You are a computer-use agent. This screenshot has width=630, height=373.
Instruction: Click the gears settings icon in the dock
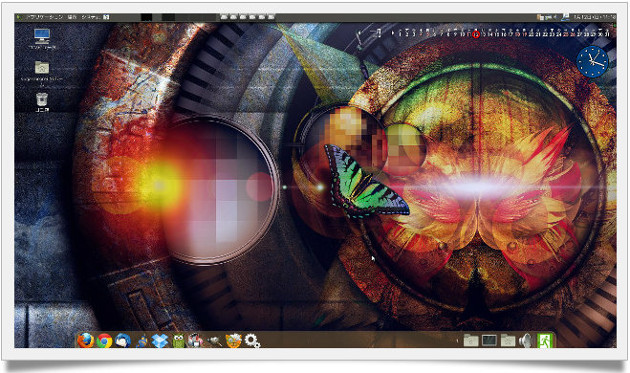tap(252, 341)
